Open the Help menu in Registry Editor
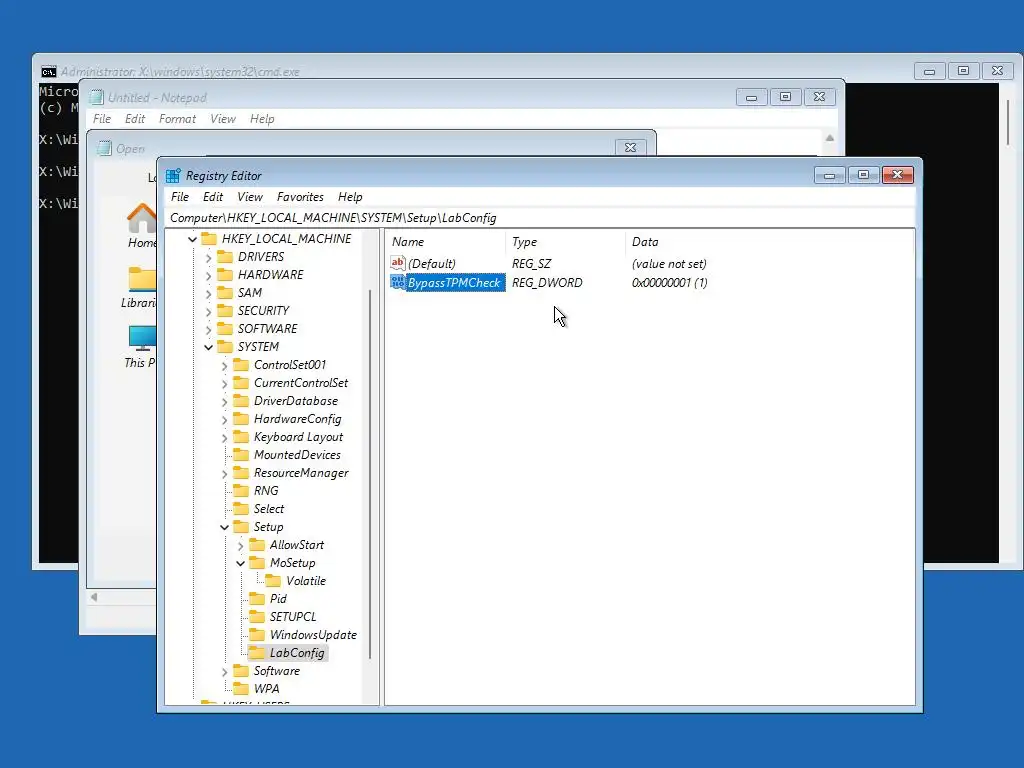The height and width of the screenshot is (768, 1024). tap(350, 197)
